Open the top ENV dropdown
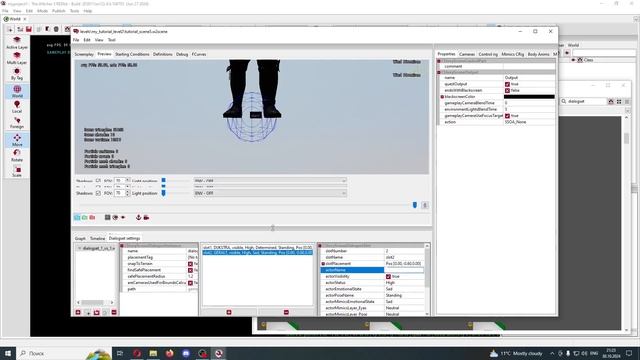 pyautogui.click(x=270, y=180)
